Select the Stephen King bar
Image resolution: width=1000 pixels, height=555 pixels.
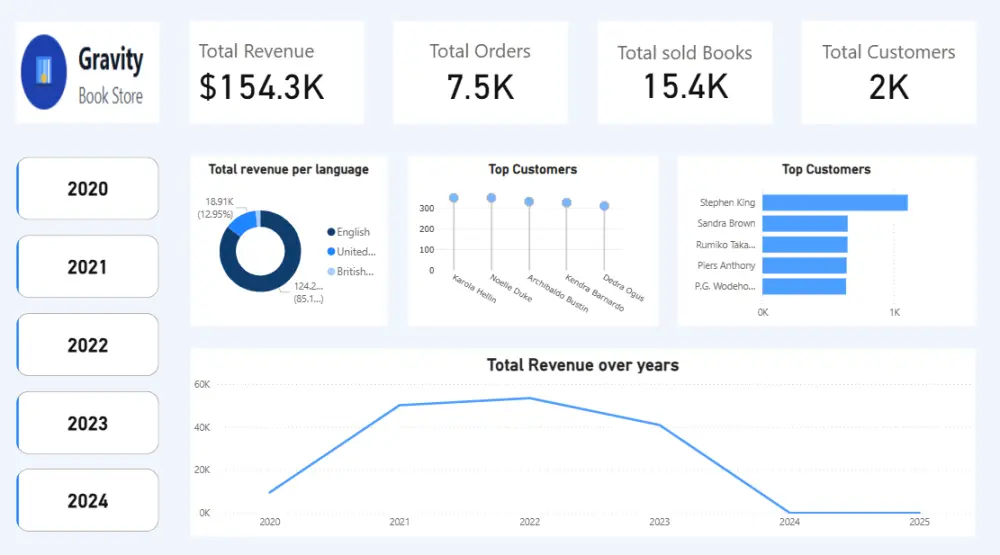(835, 203)
